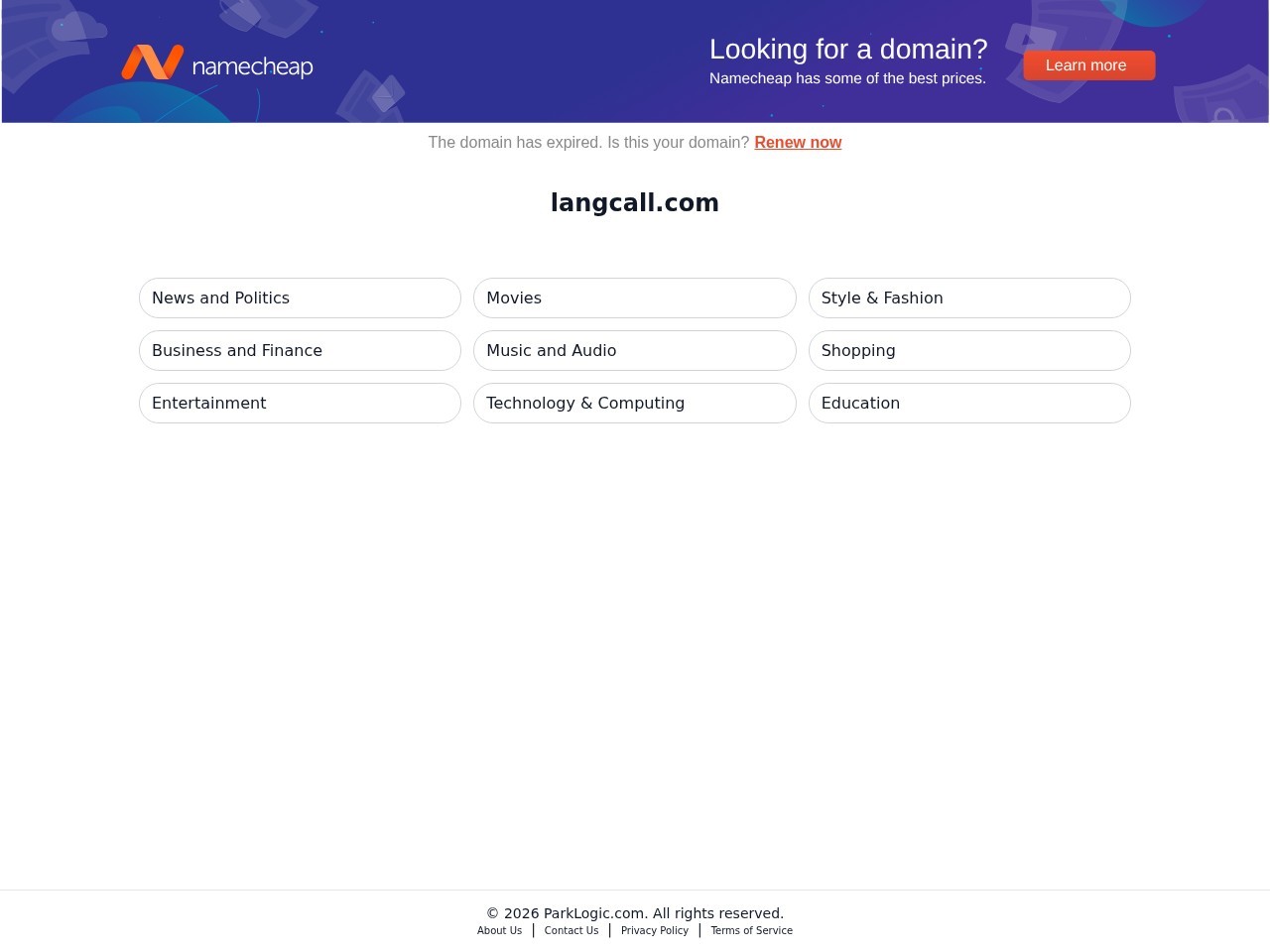Click the Learn more button
This screenshot has width=1270, height=952.
point(1089,65)
